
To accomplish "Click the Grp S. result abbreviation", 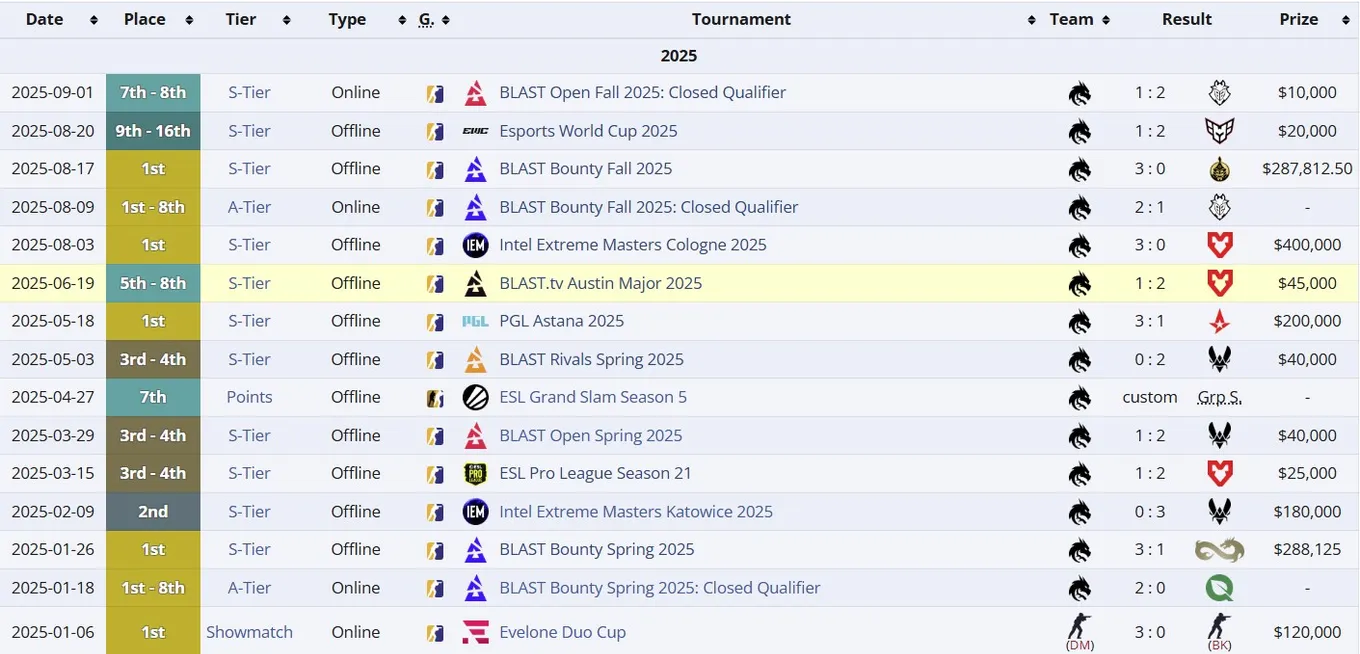I will (1219, 397).
